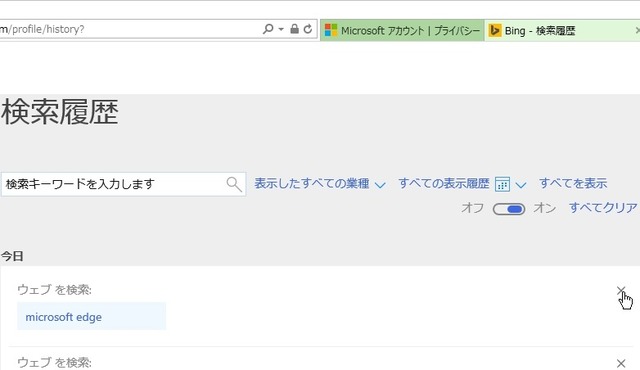
Task: Click the refresh page icon
Action: coord(308,29)
